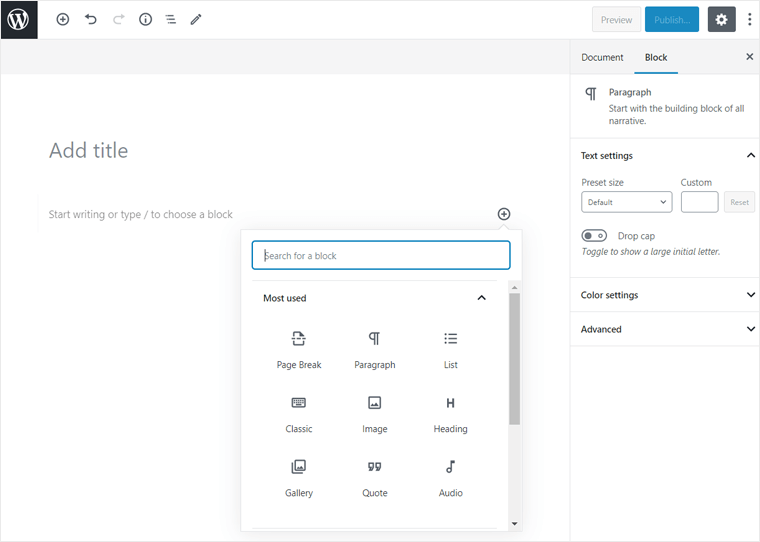
Task: Click the Search for a block field
Action: 381,255
